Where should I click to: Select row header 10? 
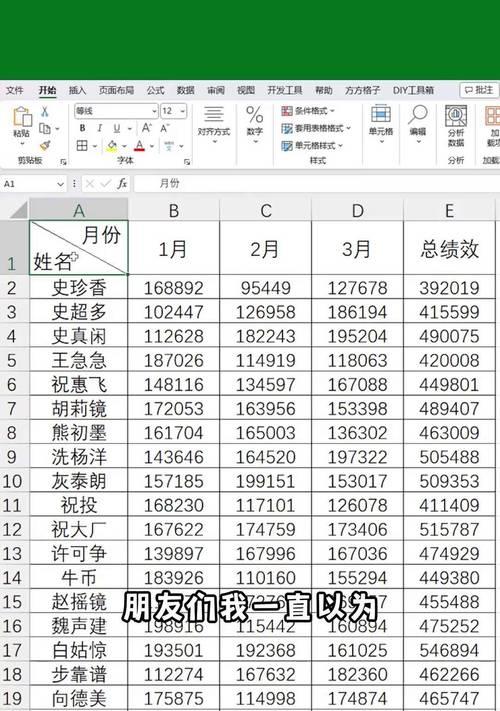click(13, 481)
